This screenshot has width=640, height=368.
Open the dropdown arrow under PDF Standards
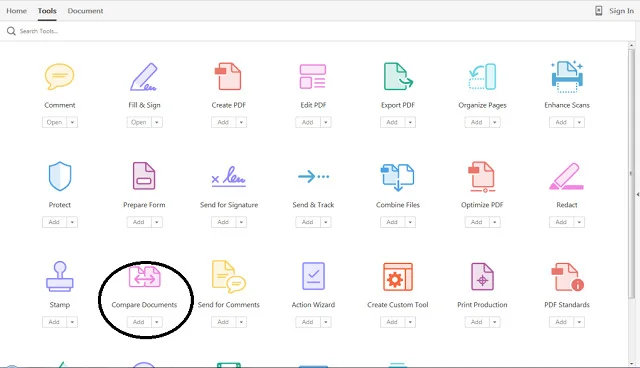579,322
